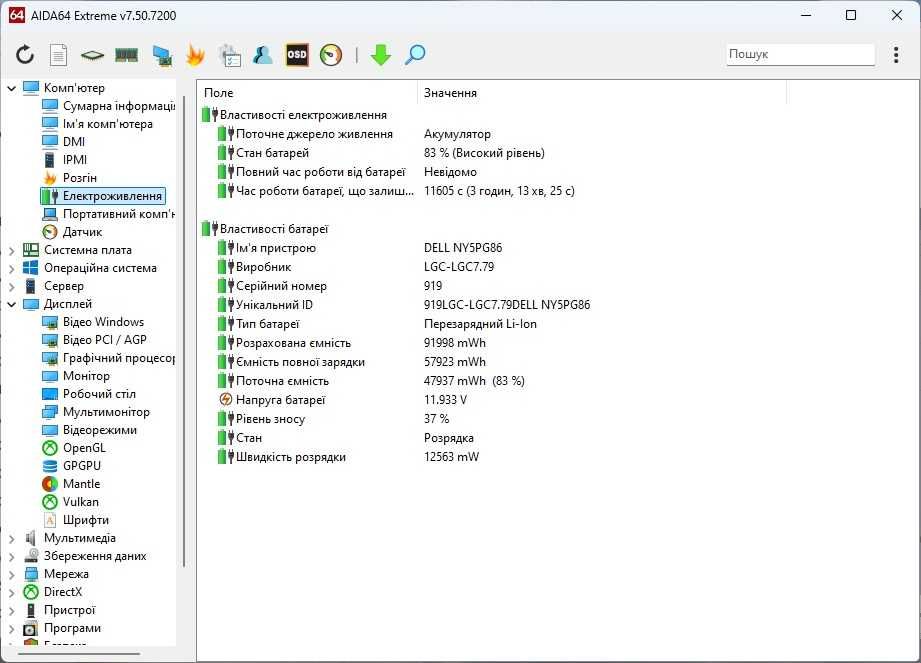Click the motherboard chip toolbar icon
Image resolution: width=921 pixels, height=663 pixels.
coord(92,55)
